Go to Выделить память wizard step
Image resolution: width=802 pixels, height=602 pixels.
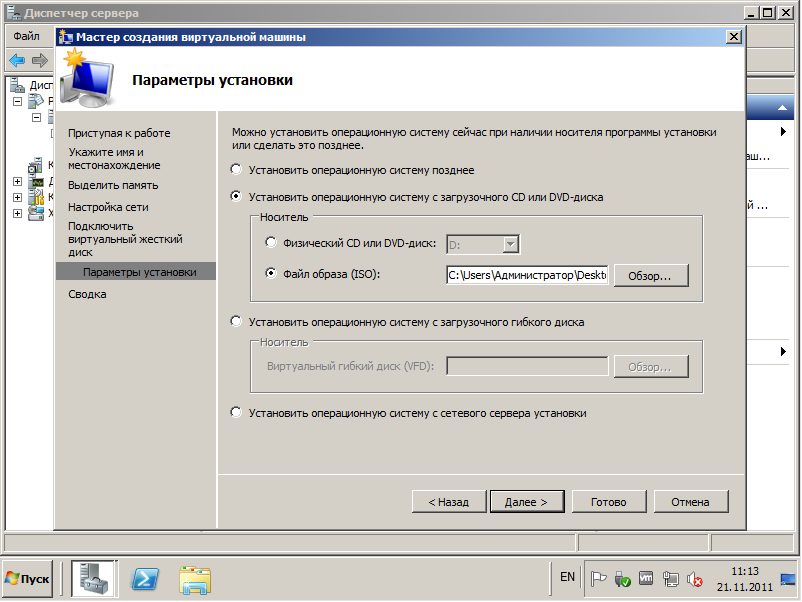click(113, 185)
